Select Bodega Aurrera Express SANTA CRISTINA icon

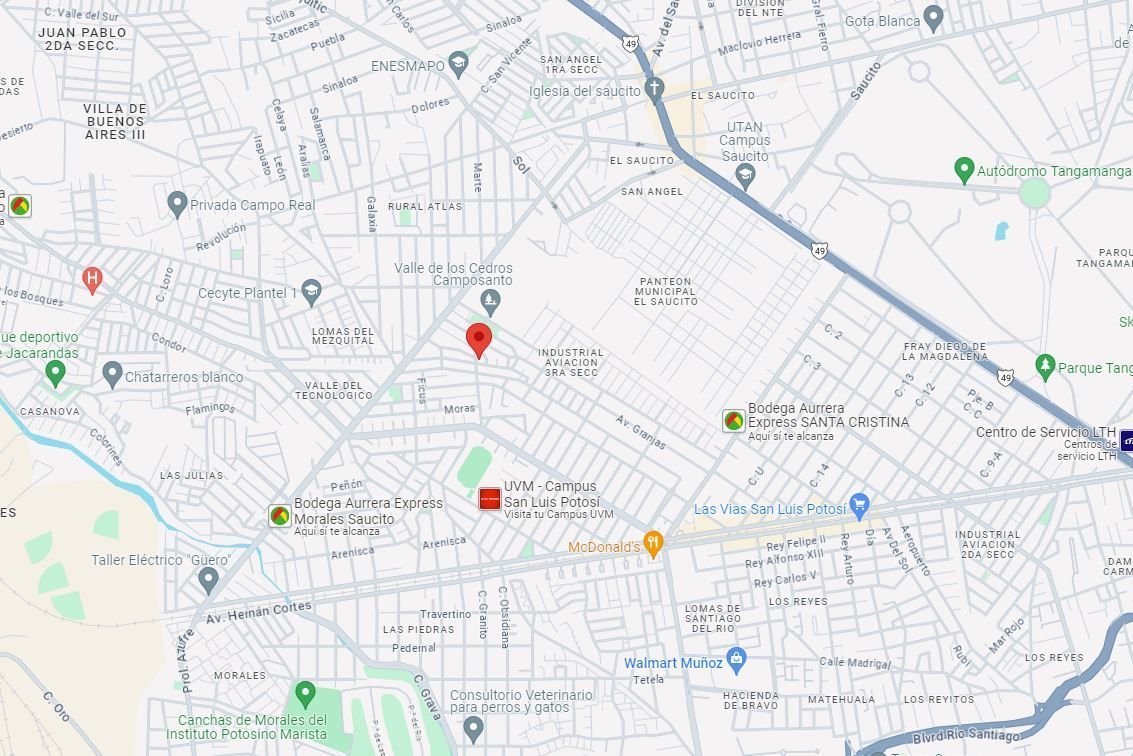[x=733, y=421]
